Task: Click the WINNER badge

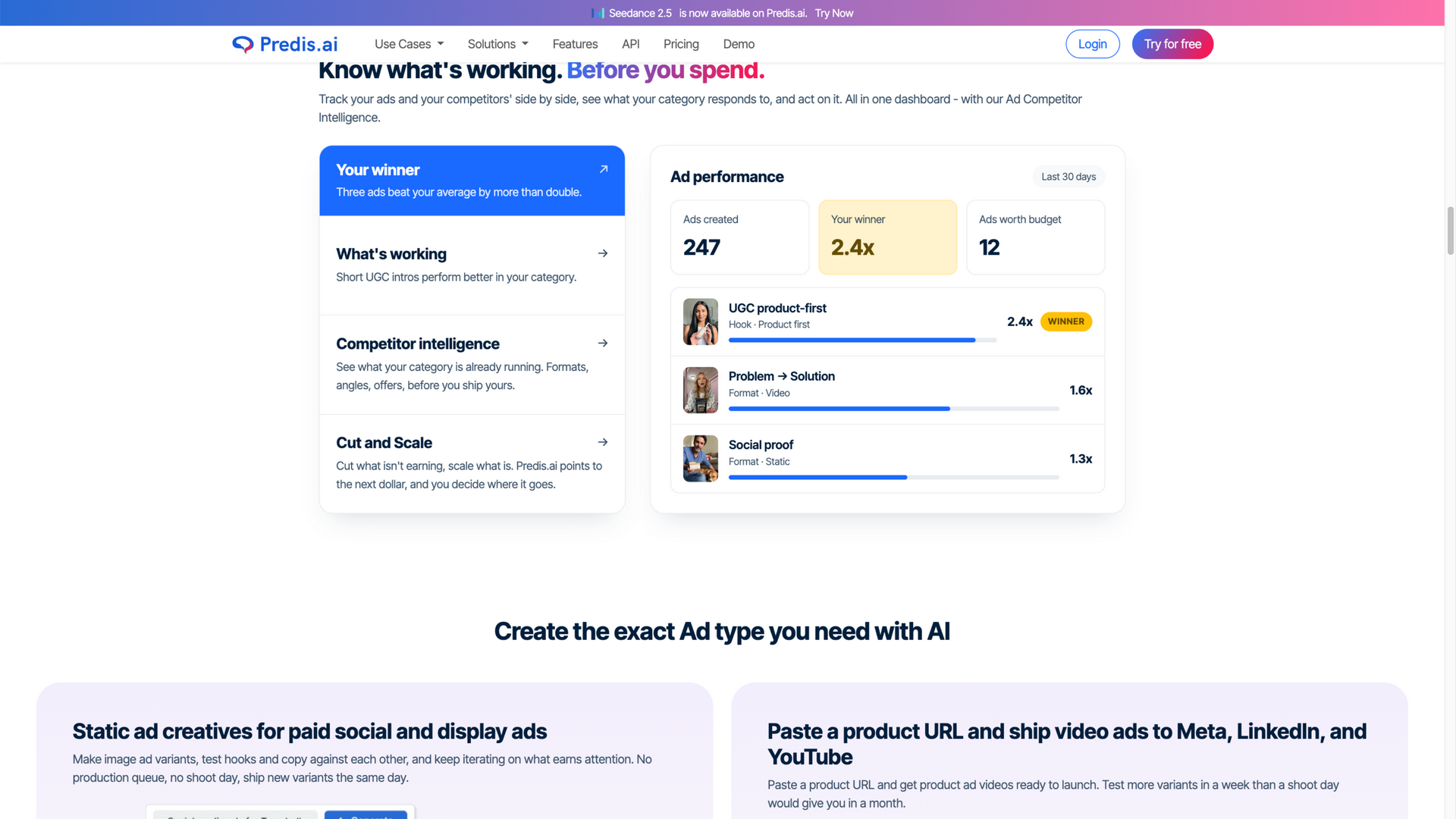Action: pyautogui.click(x=1065, y=322)
